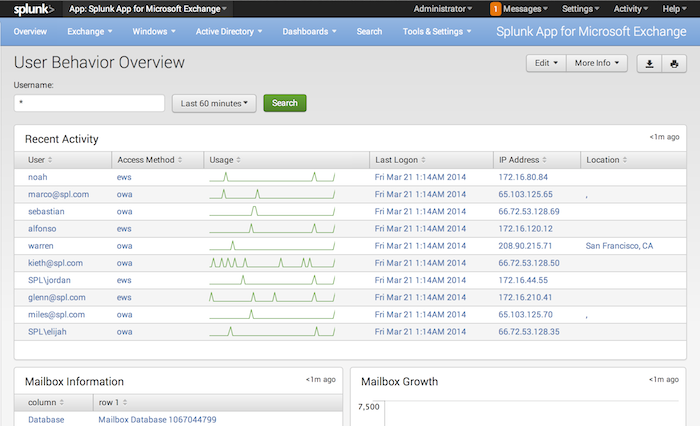This screenshot has height=426, width=700.
Task: Click the Splunk logo
Action: [x=34, y=9]
